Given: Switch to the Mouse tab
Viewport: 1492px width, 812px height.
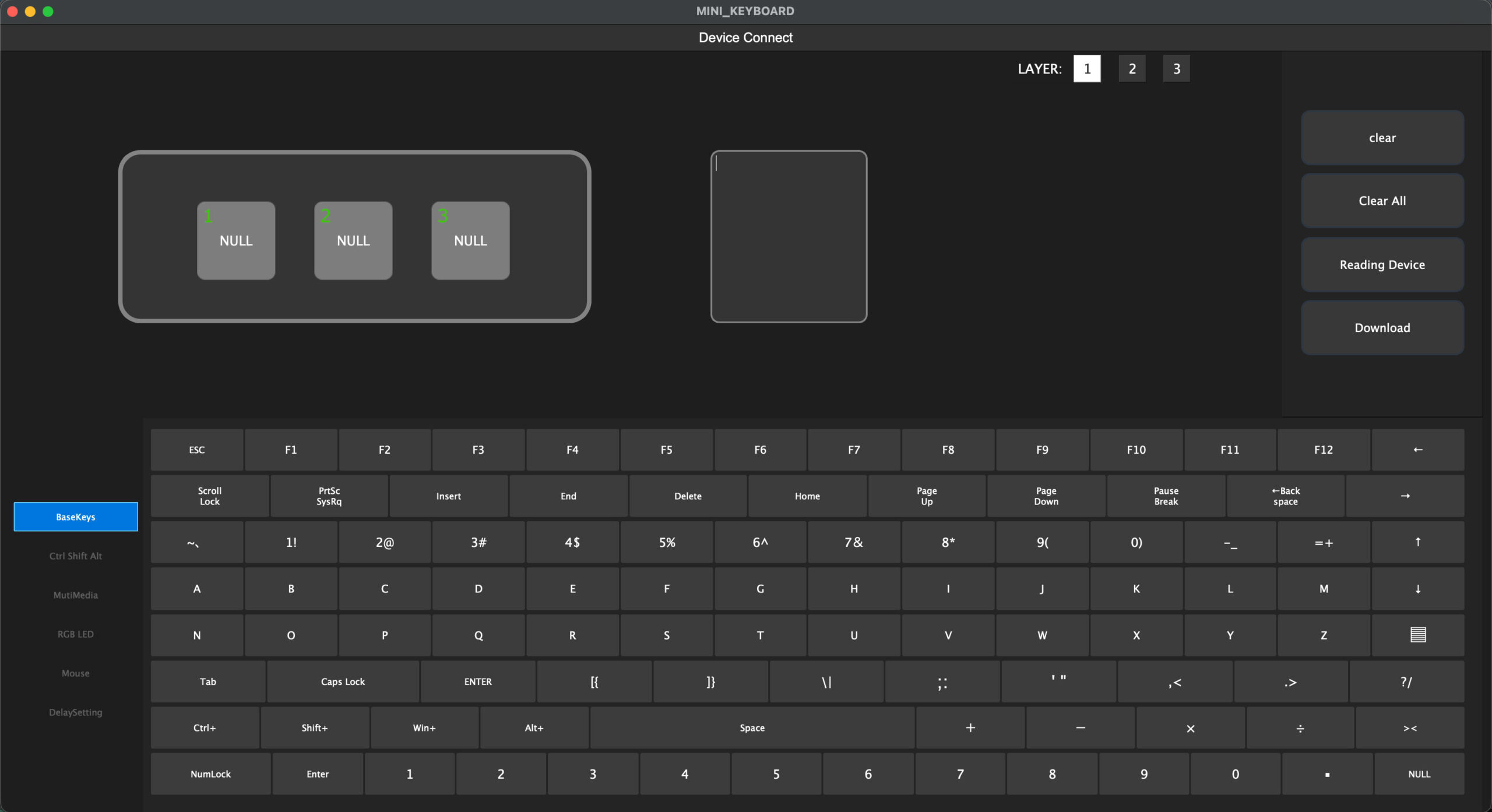Looking at the screenshot, I should tap(76, 673).
